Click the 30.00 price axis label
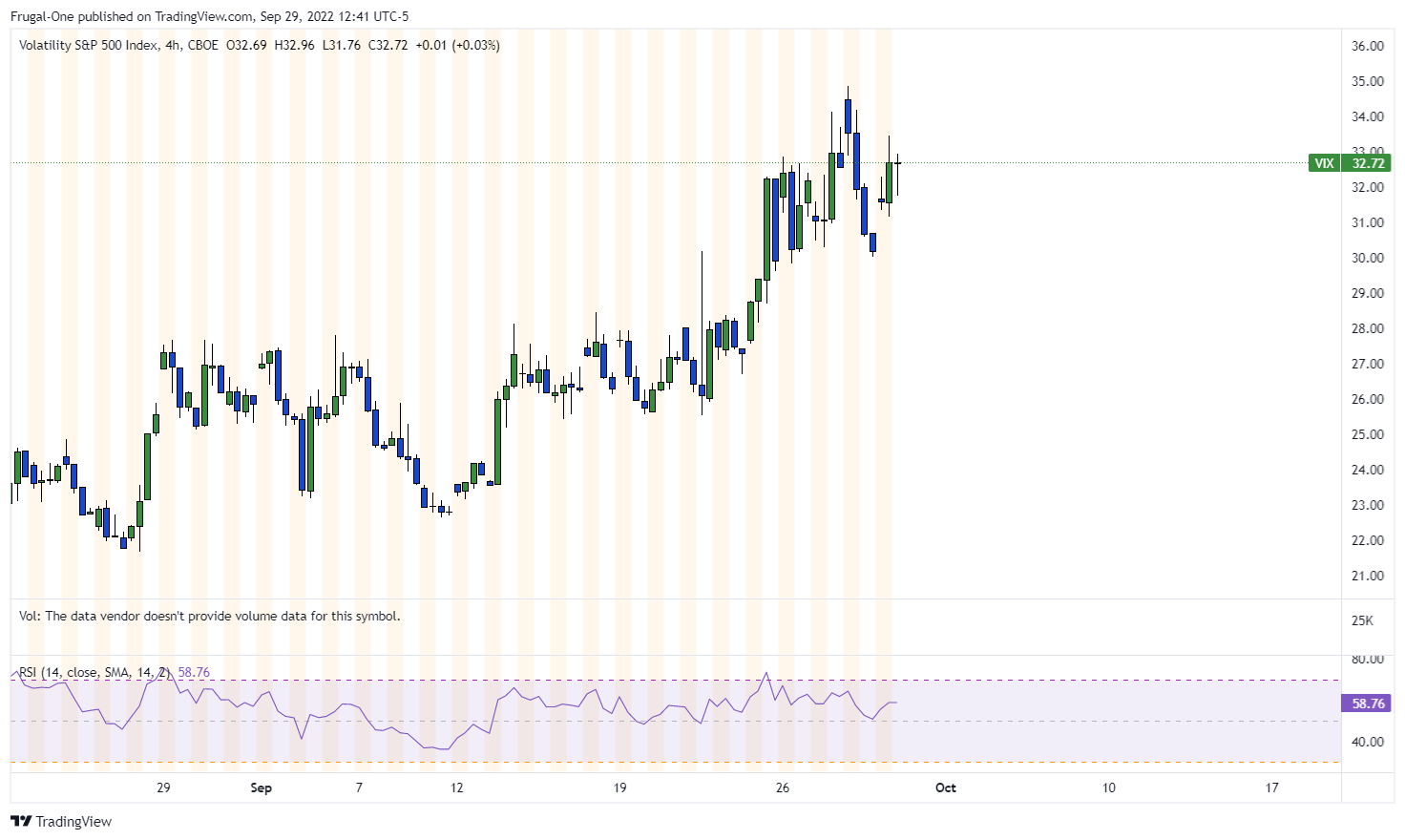This screenshot has height=840, width=1405. coord(1368,258)
